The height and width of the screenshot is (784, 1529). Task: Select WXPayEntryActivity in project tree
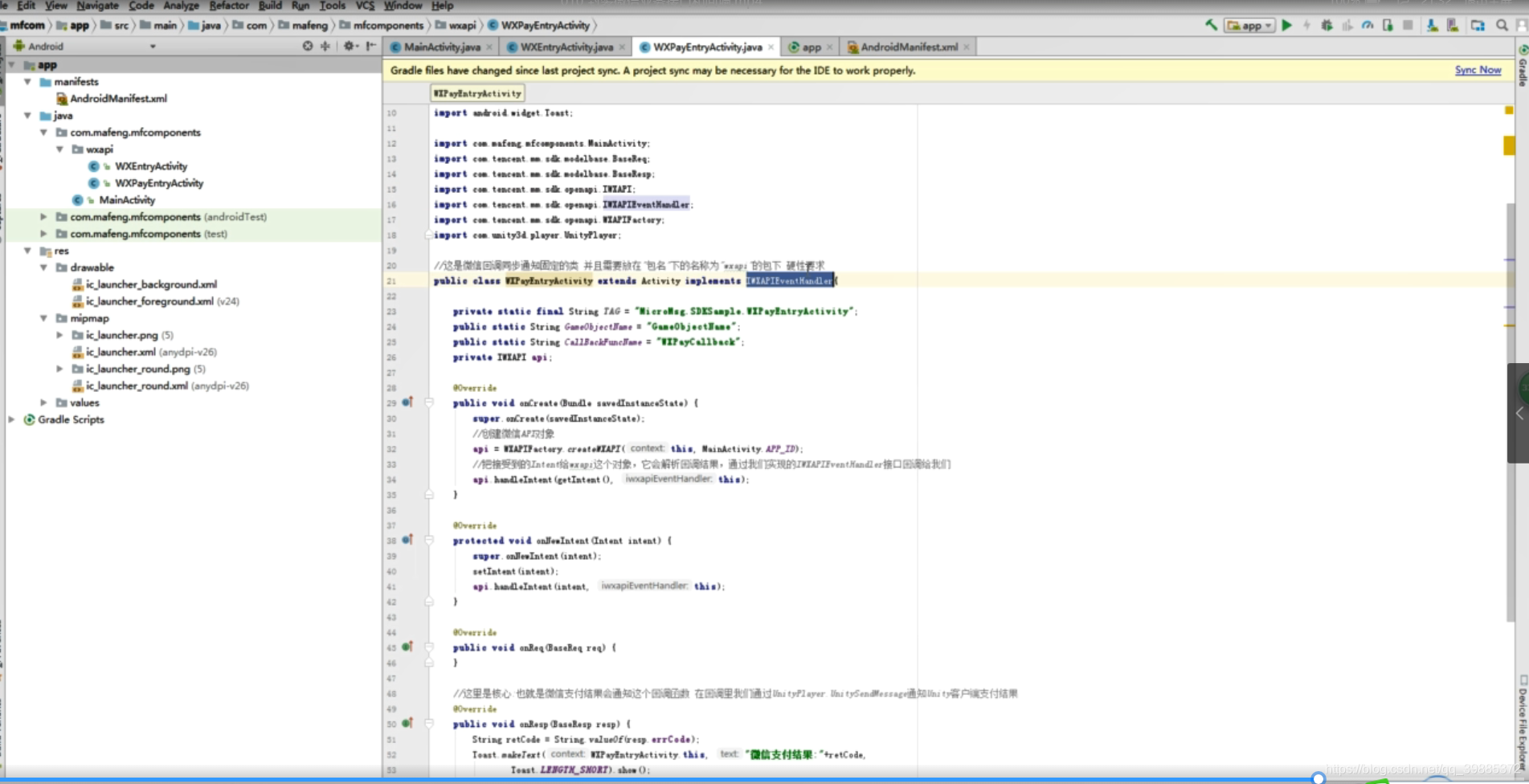pos(158,183)
